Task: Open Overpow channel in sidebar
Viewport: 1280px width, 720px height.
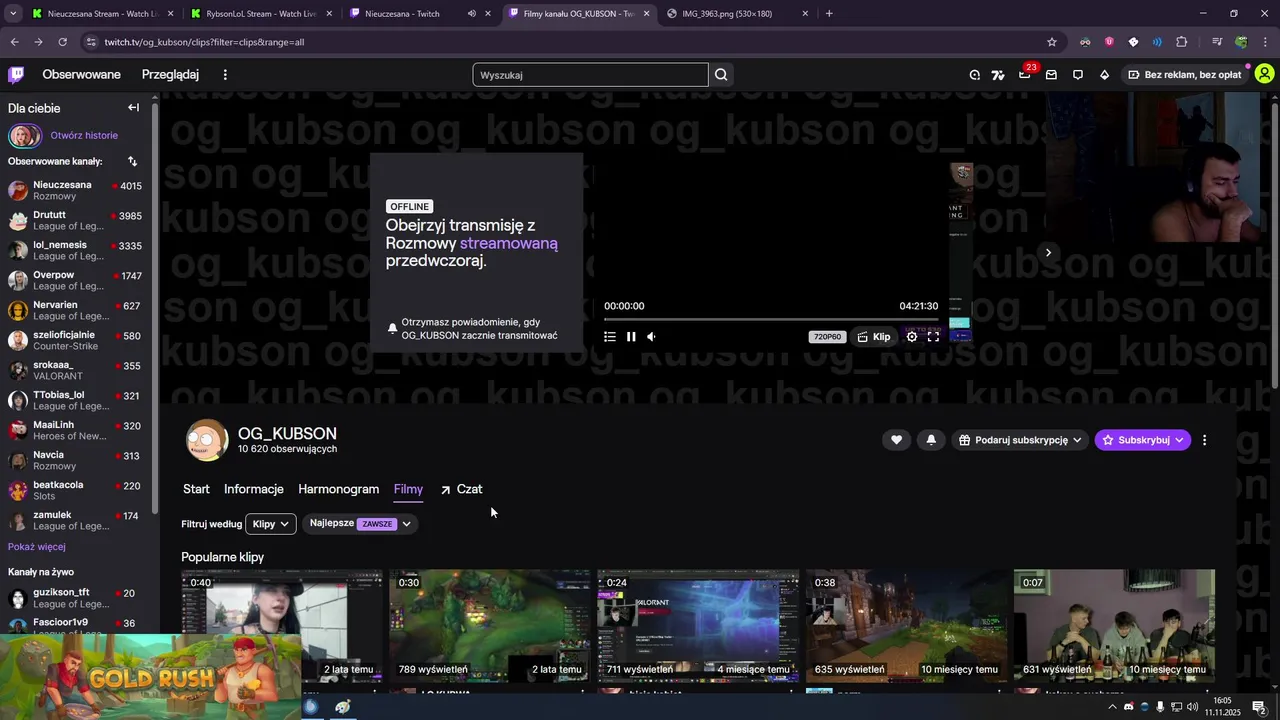Action: point(77,281)
